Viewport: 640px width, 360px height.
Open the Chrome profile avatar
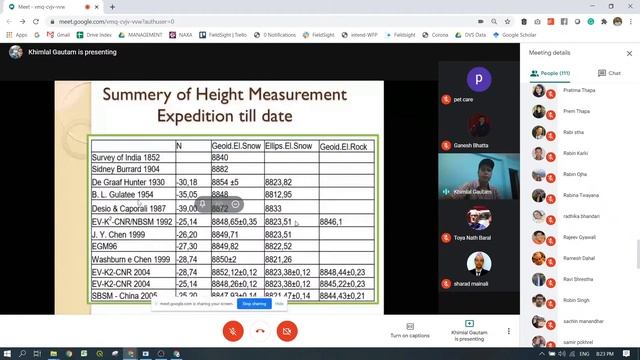click(618, 22)
